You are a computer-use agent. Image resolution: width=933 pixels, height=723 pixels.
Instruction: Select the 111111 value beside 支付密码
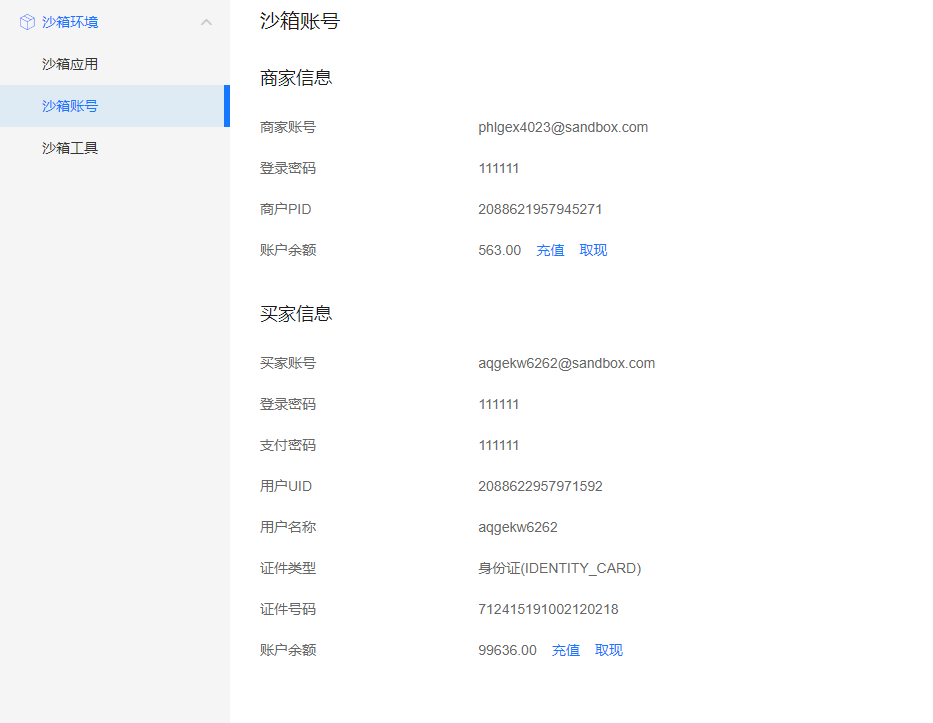tap(499, 445)
